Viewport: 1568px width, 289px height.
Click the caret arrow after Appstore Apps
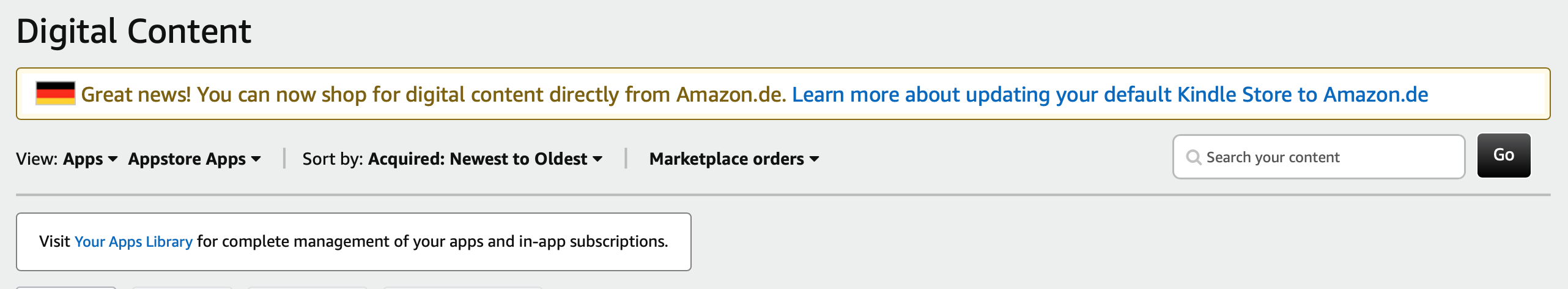tap(256, 159)
